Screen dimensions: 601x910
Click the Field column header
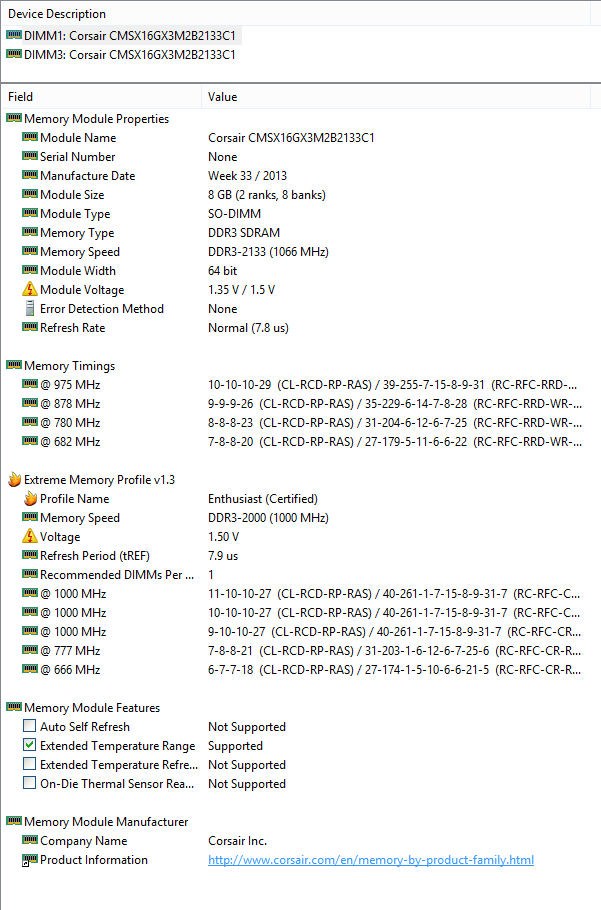(20, 97)
